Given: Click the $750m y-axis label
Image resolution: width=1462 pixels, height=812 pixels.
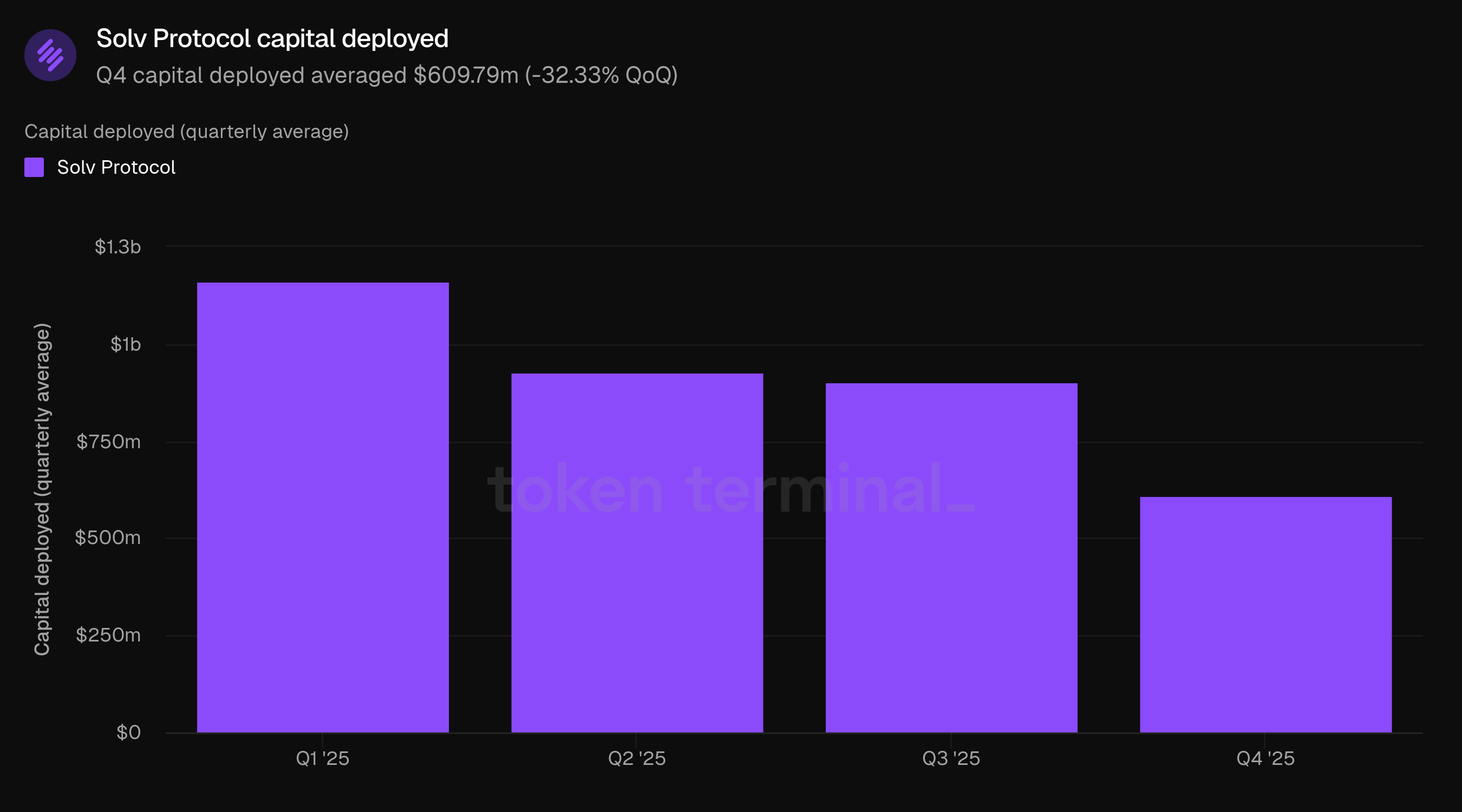Looking at the screenshot, I should click(x=108, y=442).
